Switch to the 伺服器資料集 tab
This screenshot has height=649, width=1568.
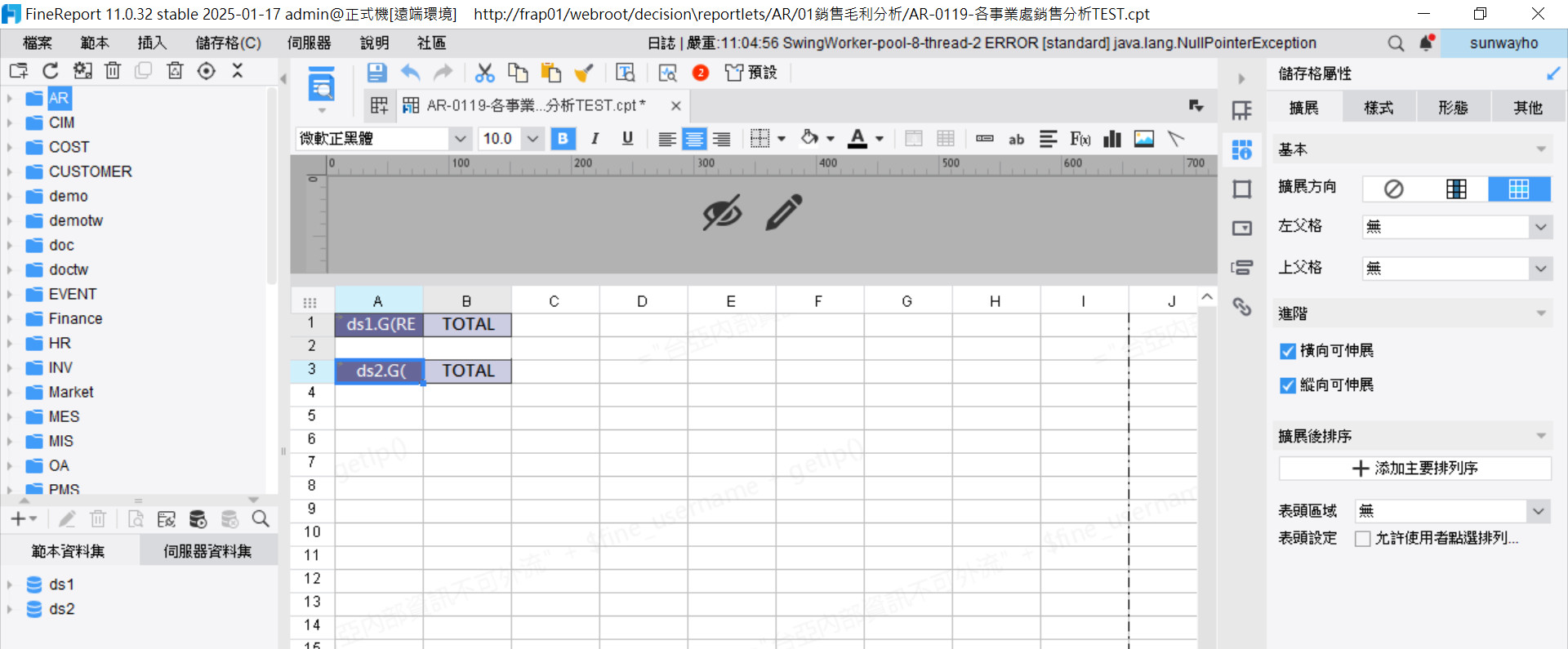(207, 552)
